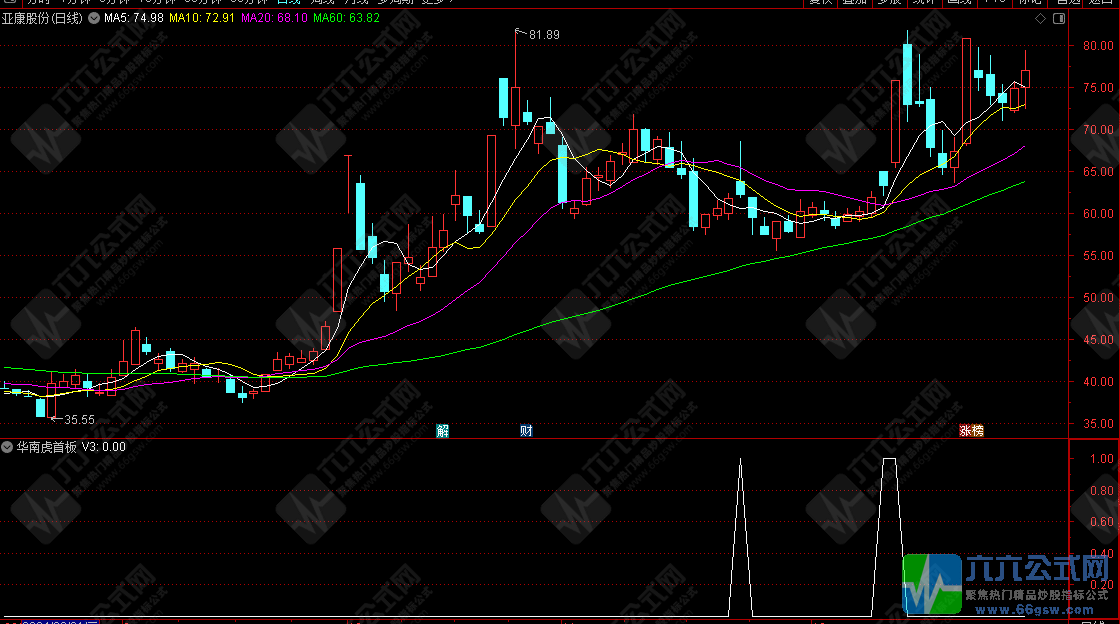Viewport: 1120px width, 624px height.
Task: Select the MA5 moving average label
Action: (x=134, y=18)
